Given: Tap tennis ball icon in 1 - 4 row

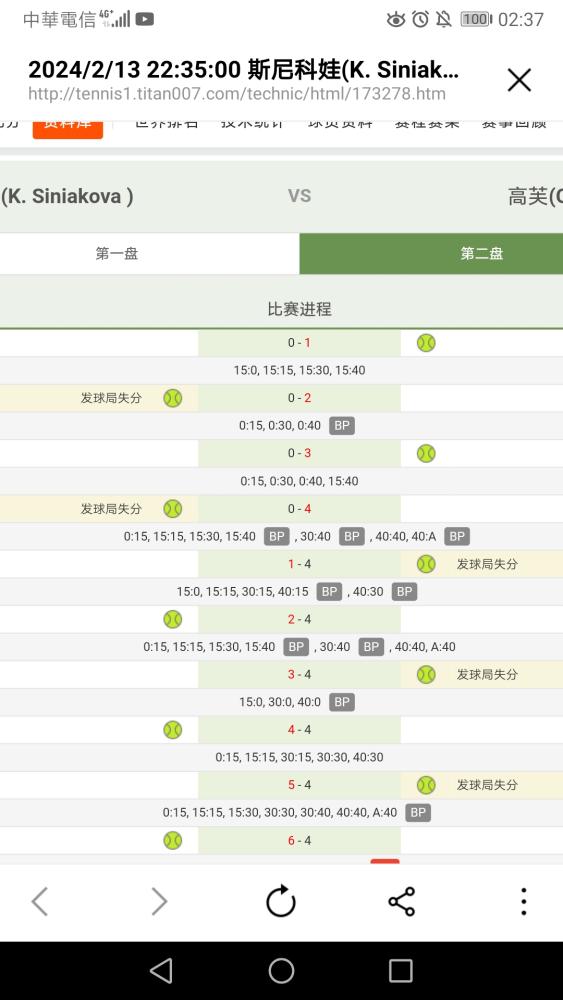Looking at the screenshot, I should pyautogui.click(x=426, y=564).
